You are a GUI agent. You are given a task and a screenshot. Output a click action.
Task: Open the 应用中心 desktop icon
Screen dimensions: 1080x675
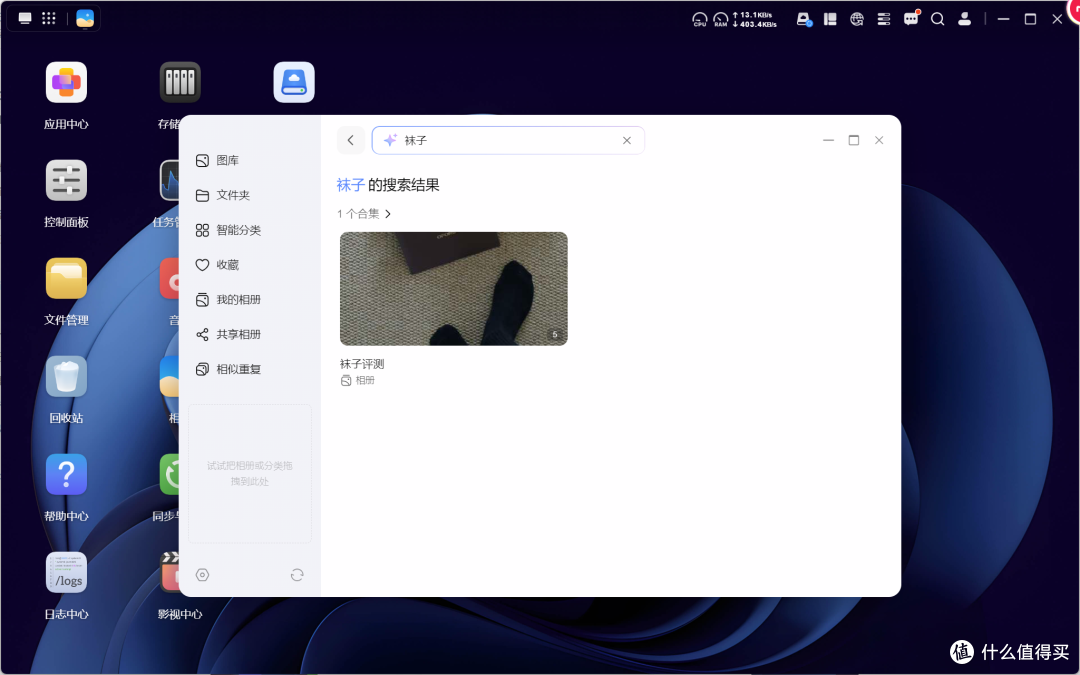[66, 83]
